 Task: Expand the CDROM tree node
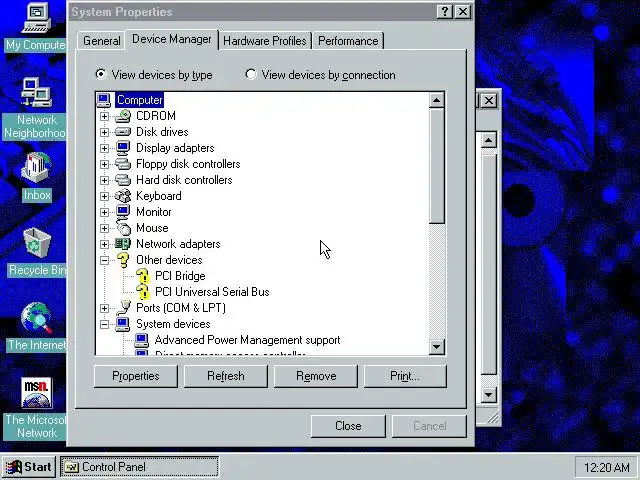point(104,116)
